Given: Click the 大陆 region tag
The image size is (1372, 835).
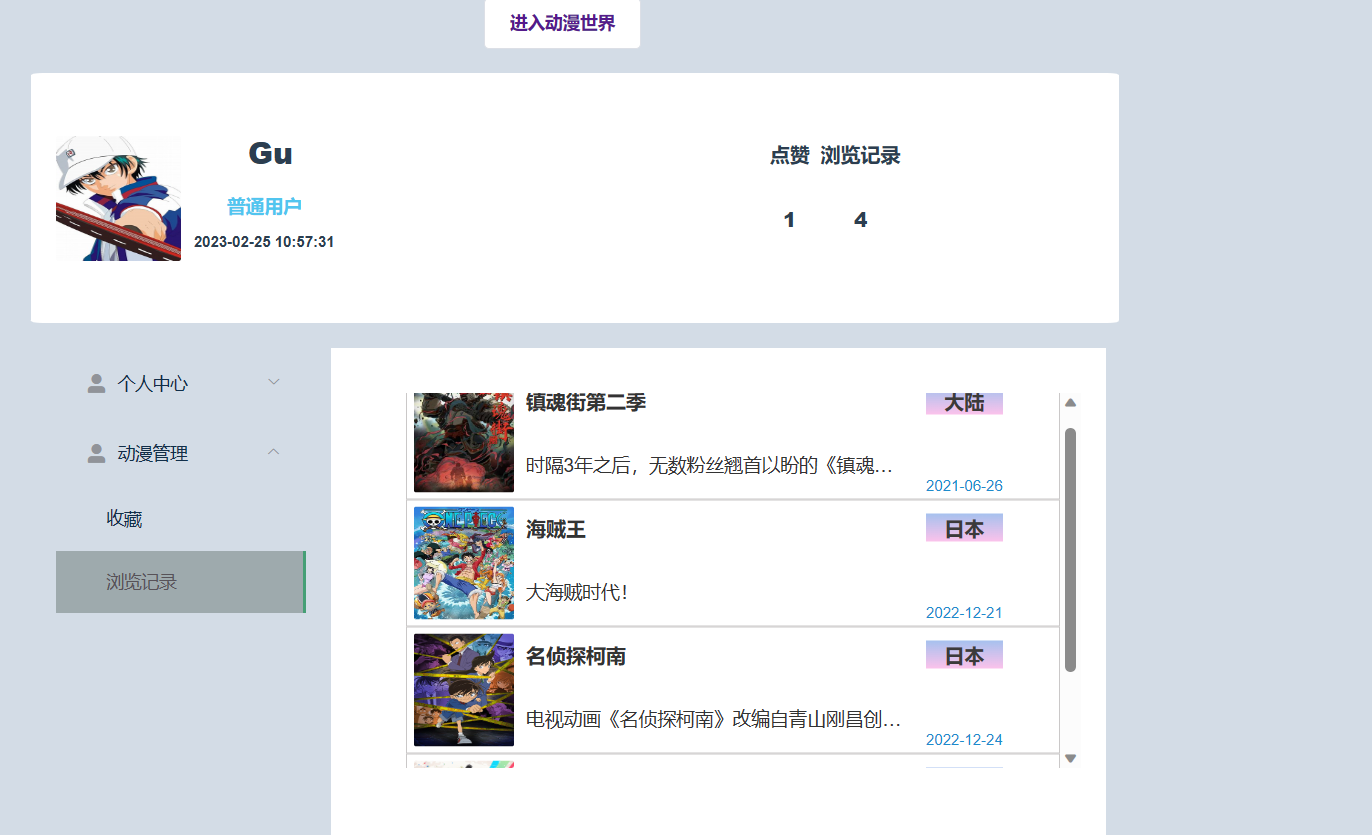Looking at the screenshot, I should pos(964,403).
